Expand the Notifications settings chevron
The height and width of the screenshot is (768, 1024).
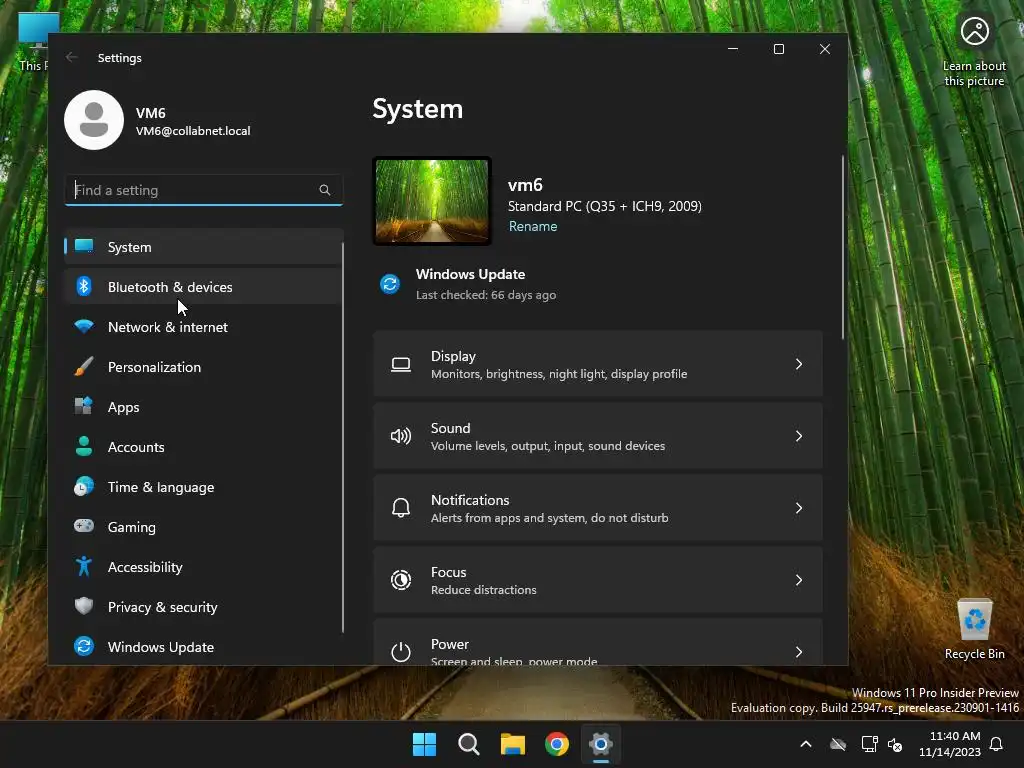click(799, 508)
